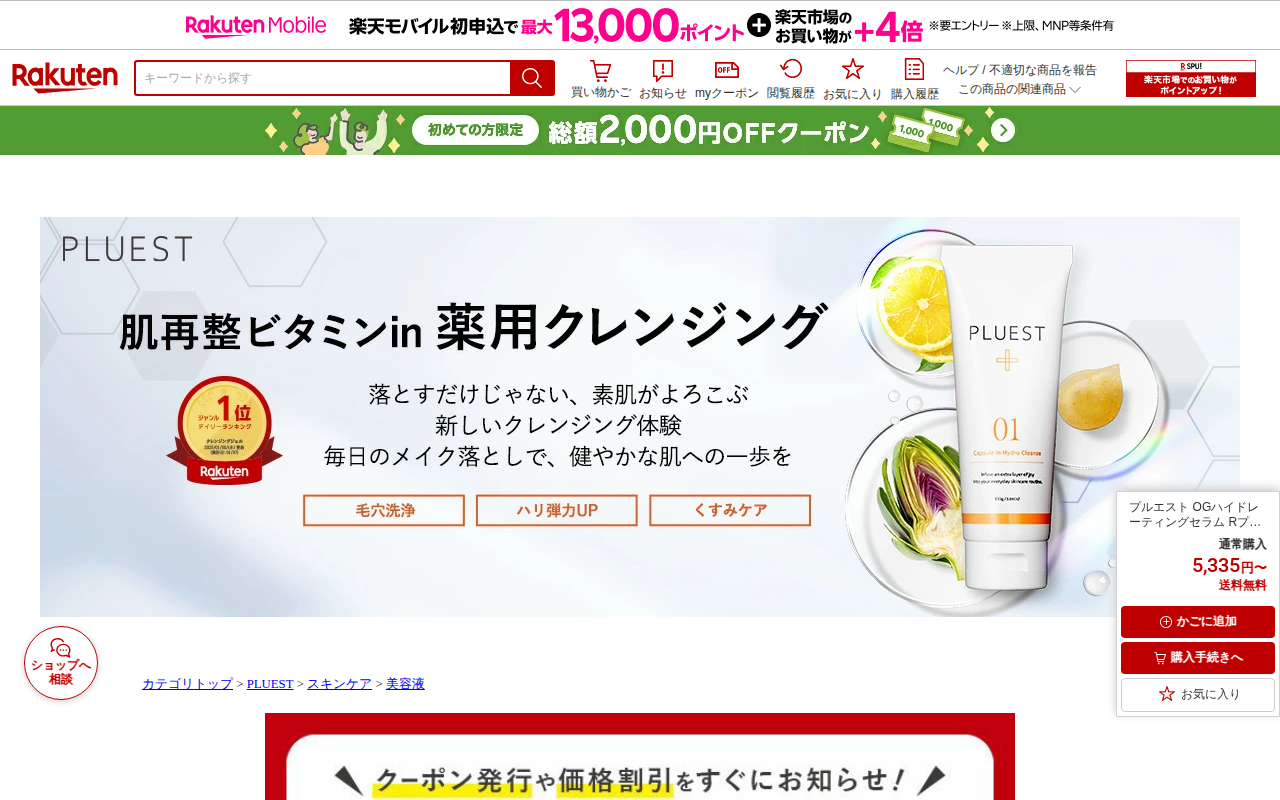Open the カテゴリトップ breadcrumb link
This screenshot has height=800, width=1280.
pyautogui.click(x=187, y=684)
